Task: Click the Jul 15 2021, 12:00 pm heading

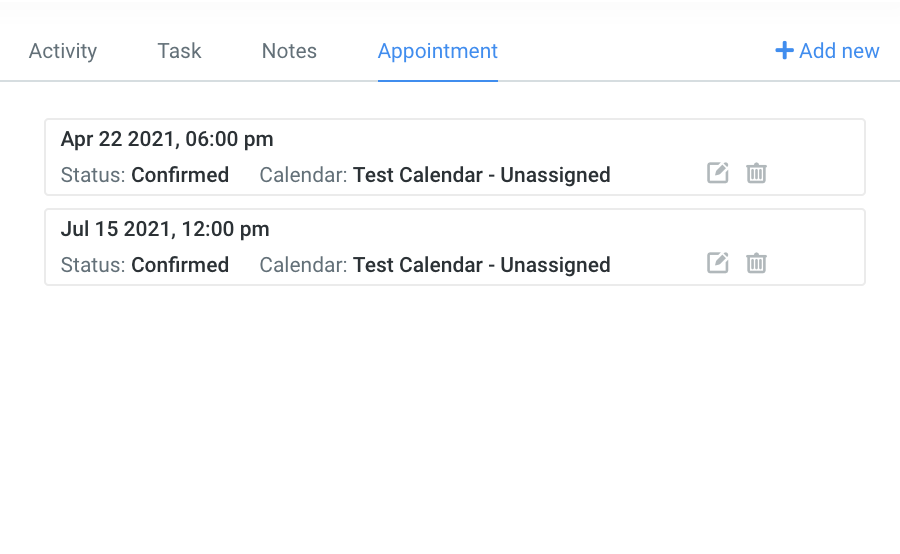Action: tap(165, 229)
